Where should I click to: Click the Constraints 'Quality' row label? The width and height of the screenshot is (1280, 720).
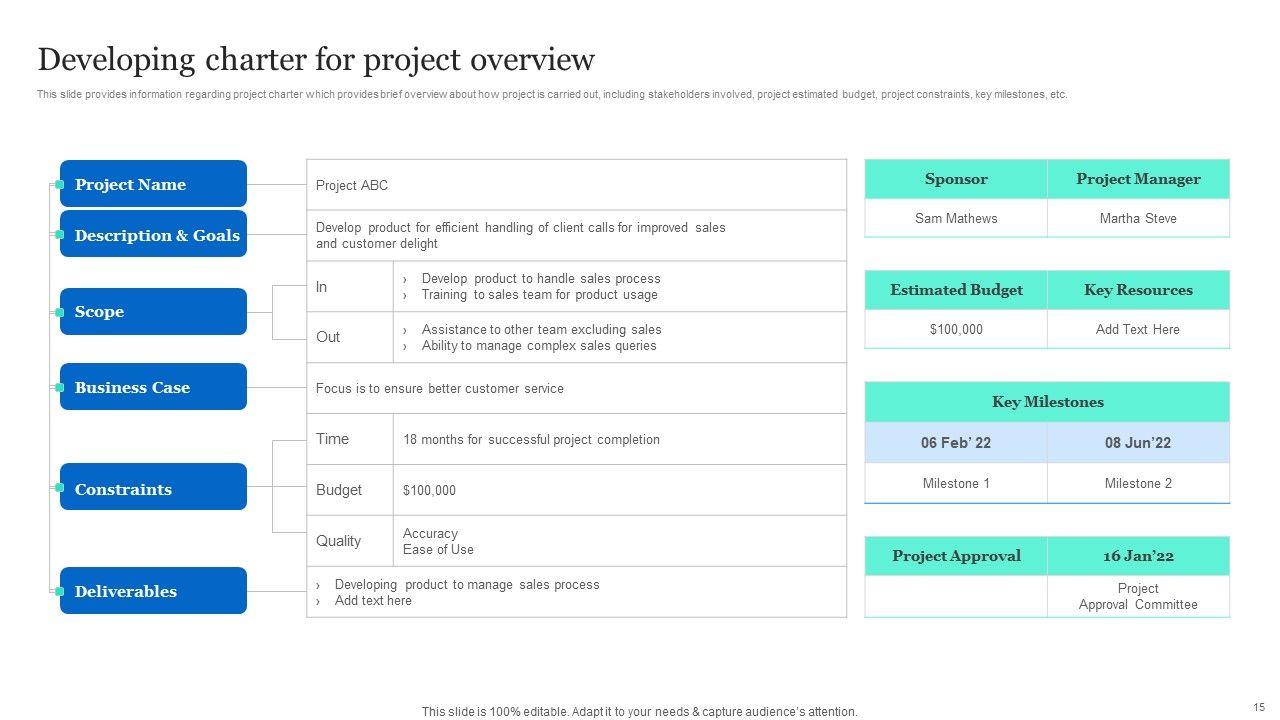click(339, 541)
